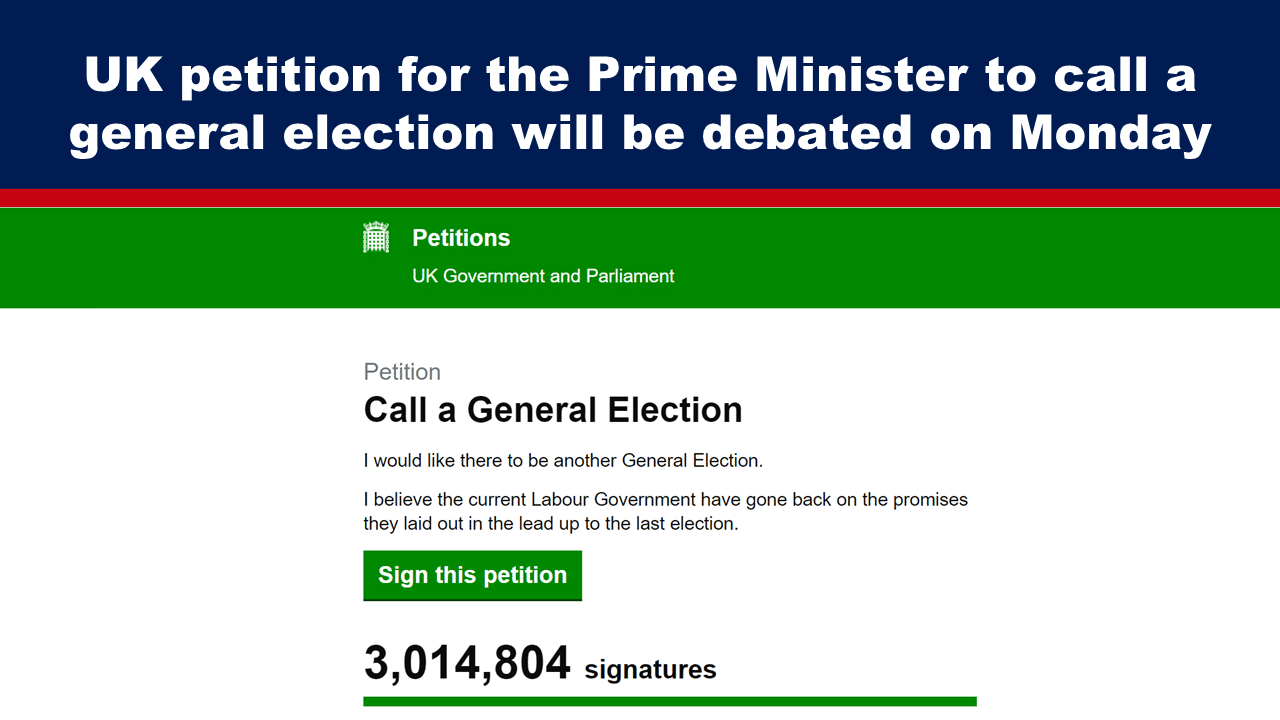Click the line "they laid out in the lead up"
The image size is (1280, 720).
pyautogui.click(x=550, y=523)
